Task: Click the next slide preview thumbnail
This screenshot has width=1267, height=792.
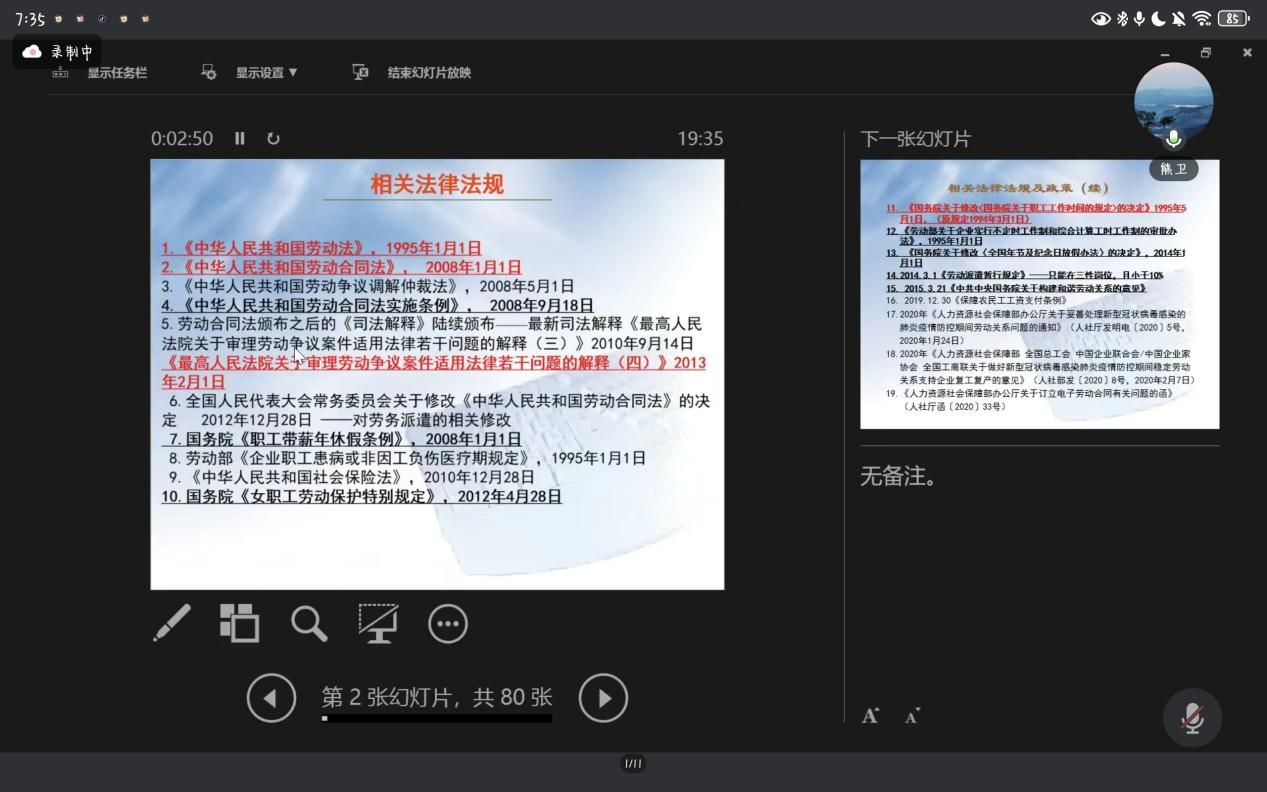Action: click(x=1039, y=294)
